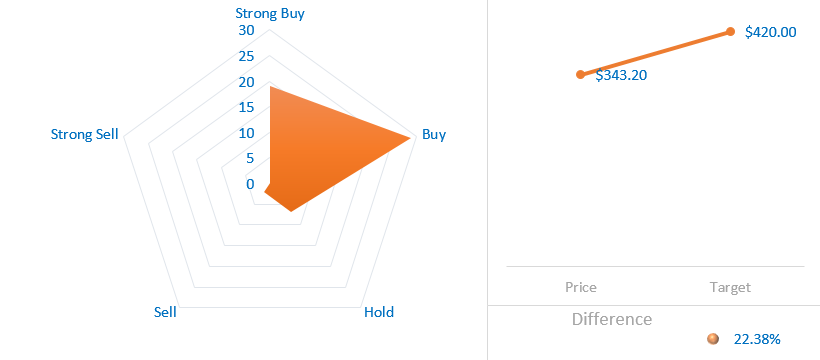The image size is (820, 360).
Task: Click the 30 radar axis scale value
Action: (246, 30)
